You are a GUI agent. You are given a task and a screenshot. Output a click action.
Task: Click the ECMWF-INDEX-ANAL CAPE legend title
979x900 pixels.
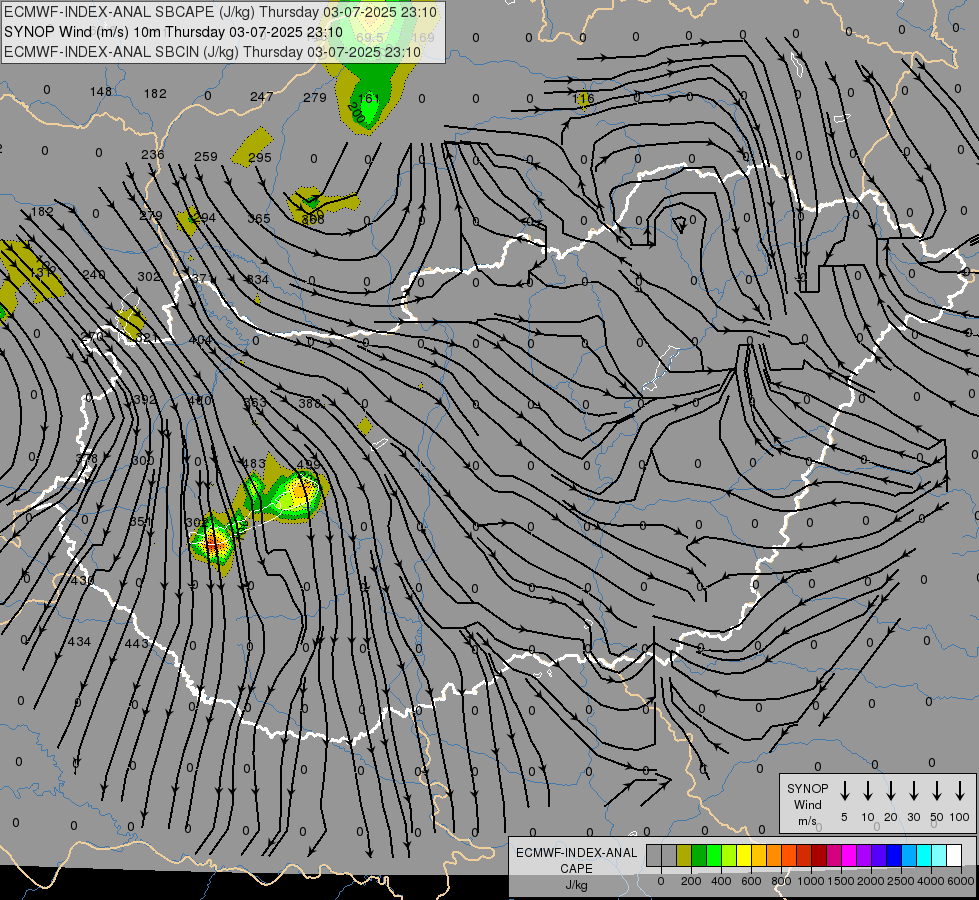tap(576, 868)
